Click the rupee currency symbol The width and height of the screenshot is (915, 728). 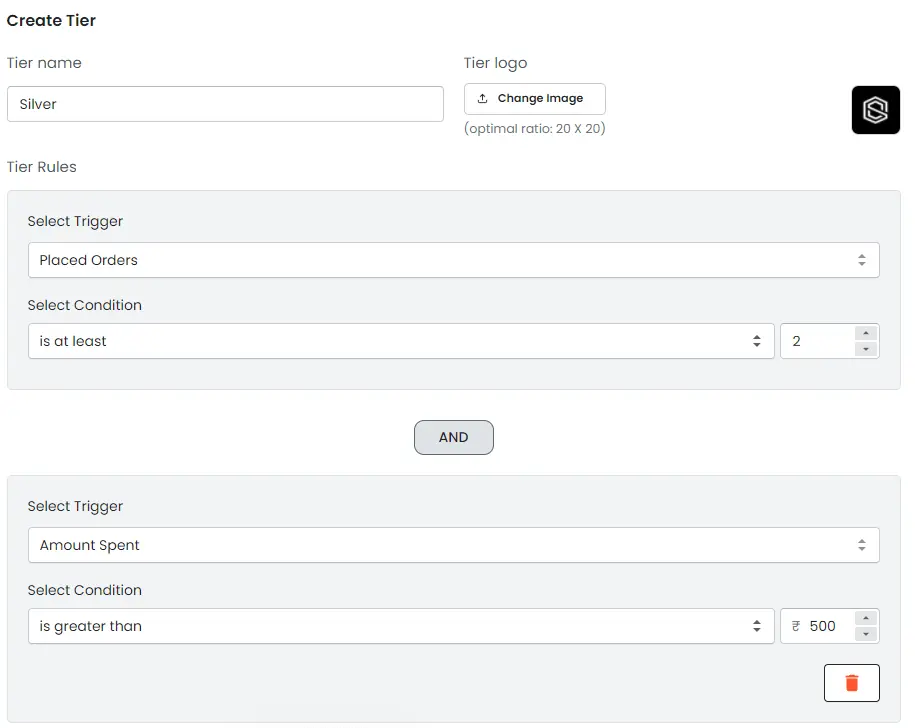click(796, 626)
